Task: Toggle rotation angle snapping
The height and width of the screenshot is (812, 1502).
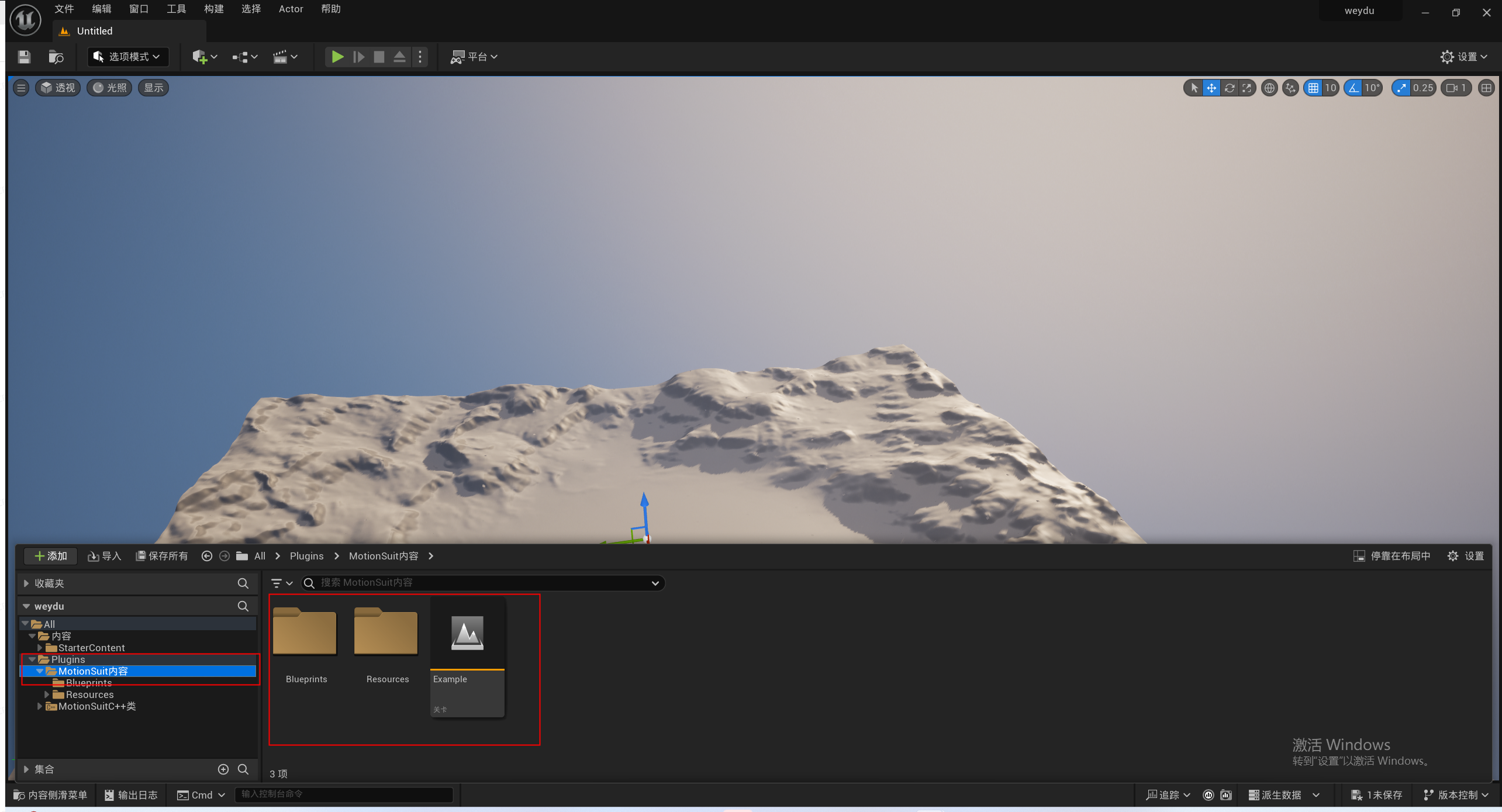Action: pos(1353,88)
